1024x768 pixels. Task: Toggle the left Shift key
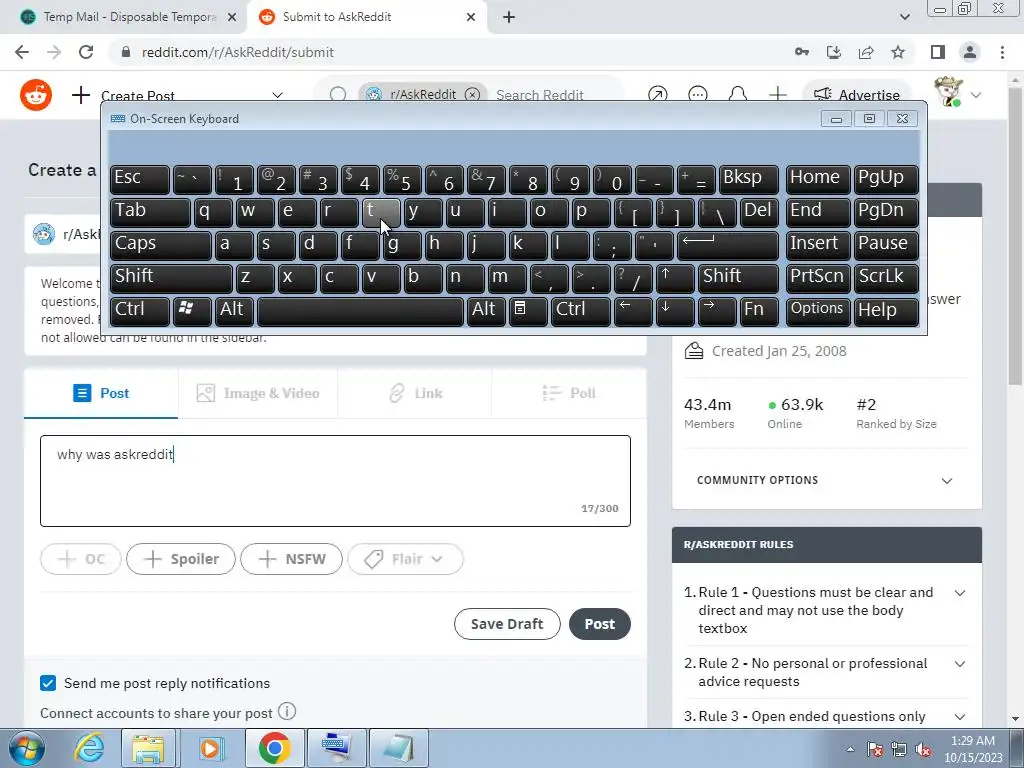tap(171, 279)
